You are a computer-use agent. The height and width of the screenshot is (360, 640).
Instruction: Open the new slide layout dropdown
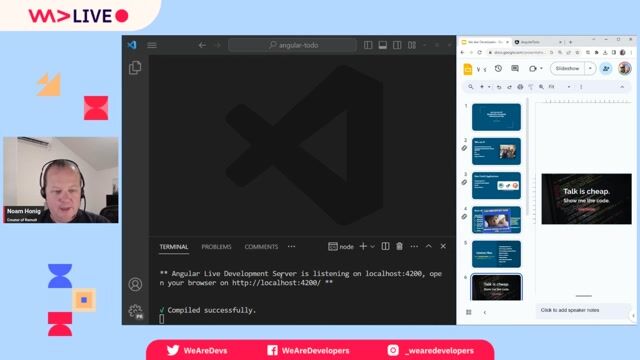[489, 87]
